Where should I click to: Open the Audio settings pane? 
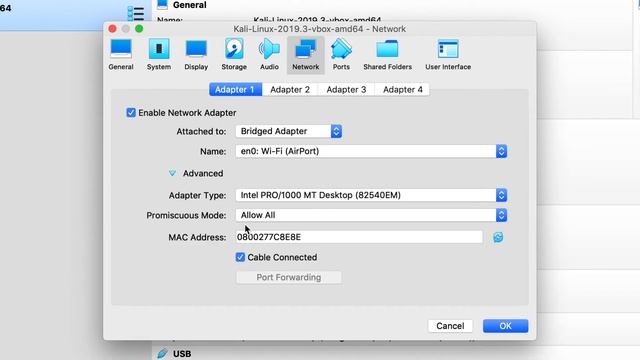(269, 55)
